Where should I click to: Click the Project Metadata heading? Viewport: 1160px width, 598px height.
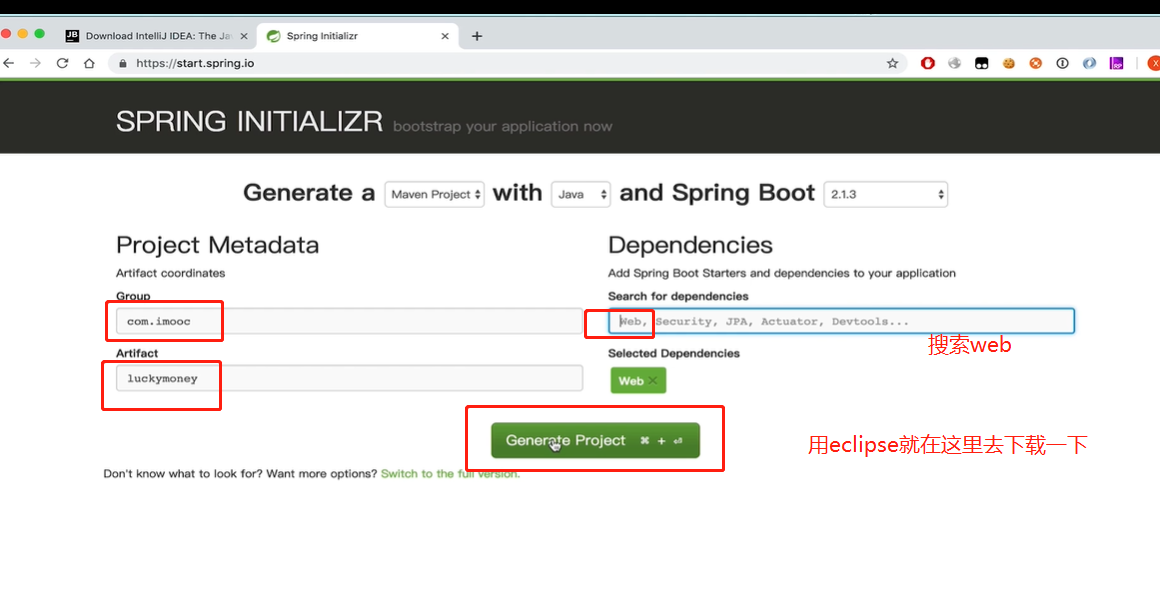(x=218, y=245)
